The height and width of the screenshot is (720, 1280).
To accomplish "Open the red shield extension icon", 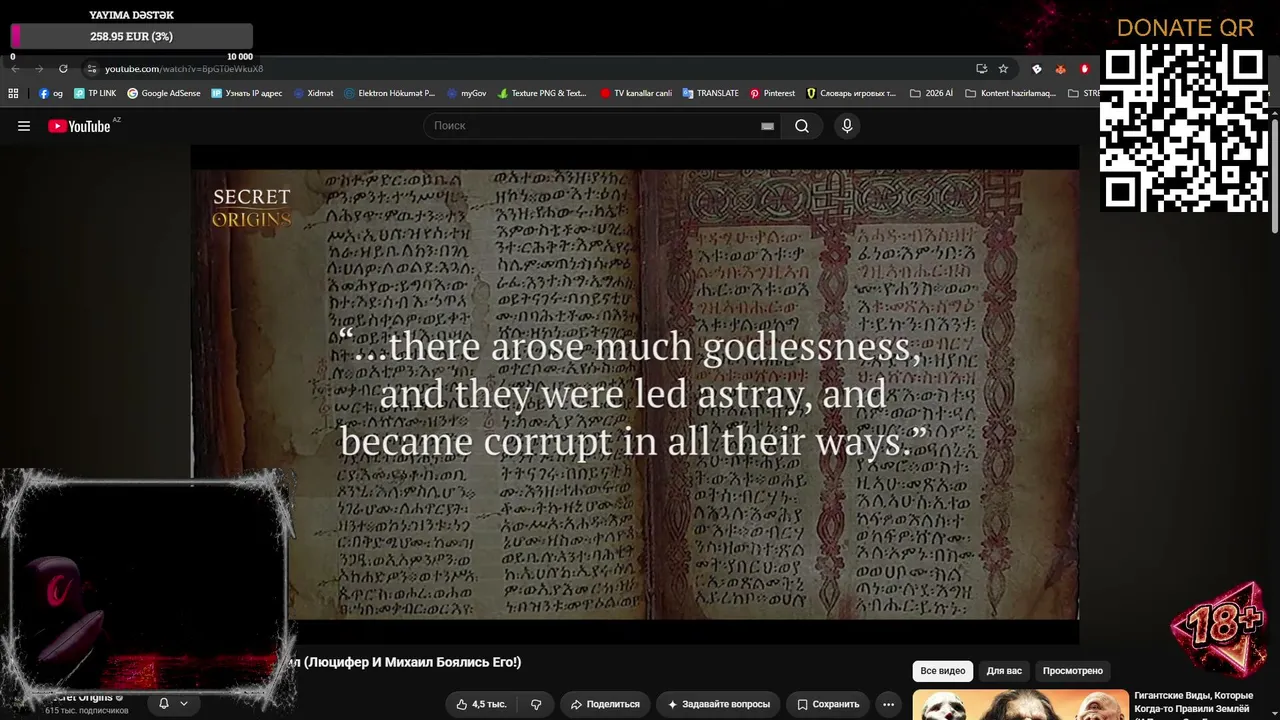I will tap(1085, 69).
